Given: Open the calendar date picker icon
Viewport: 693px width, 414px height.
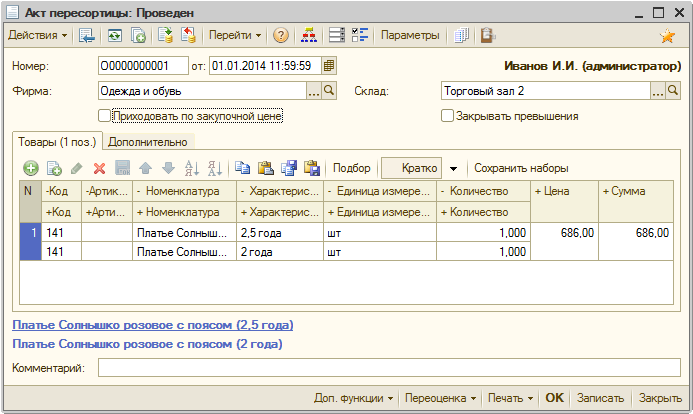Looking at the screenshot, I should pyautogui.click(x=329, y=65).
